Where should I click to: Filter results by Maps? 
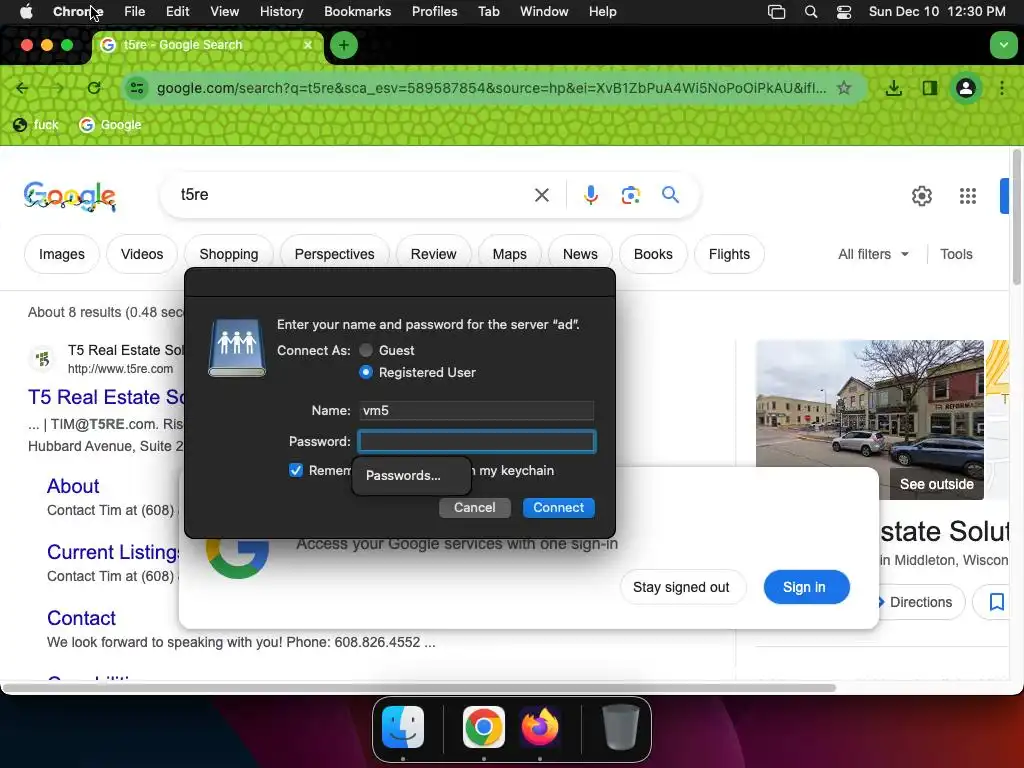click(509, 254)
